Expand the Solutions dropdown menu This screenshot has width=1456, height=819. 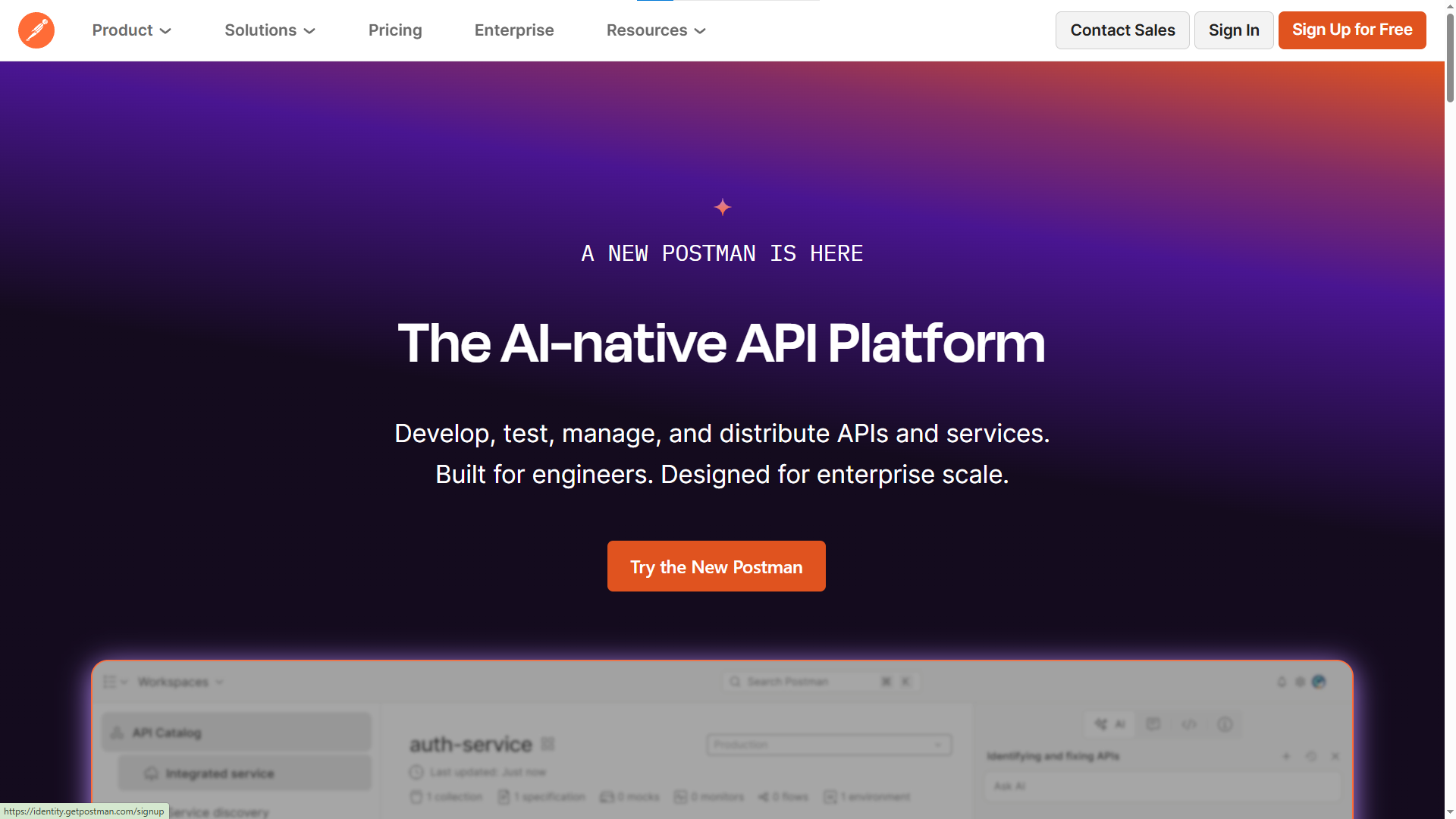[x=269, y=30]
